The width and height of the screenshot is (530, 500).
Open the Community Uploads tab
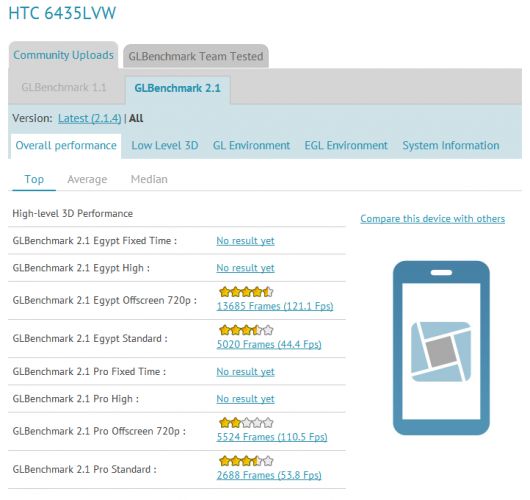[64, 55]
